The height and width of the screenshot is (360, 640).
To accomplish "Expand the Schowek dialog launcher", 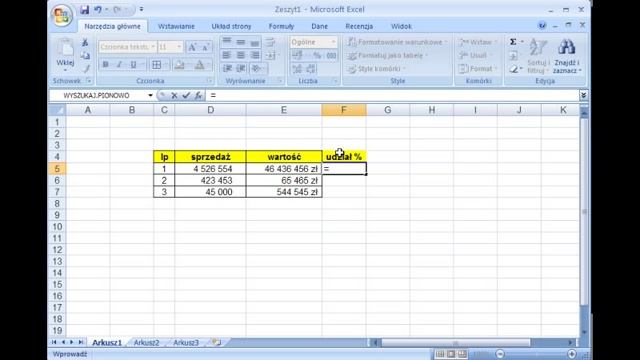I will pos(89,81).
